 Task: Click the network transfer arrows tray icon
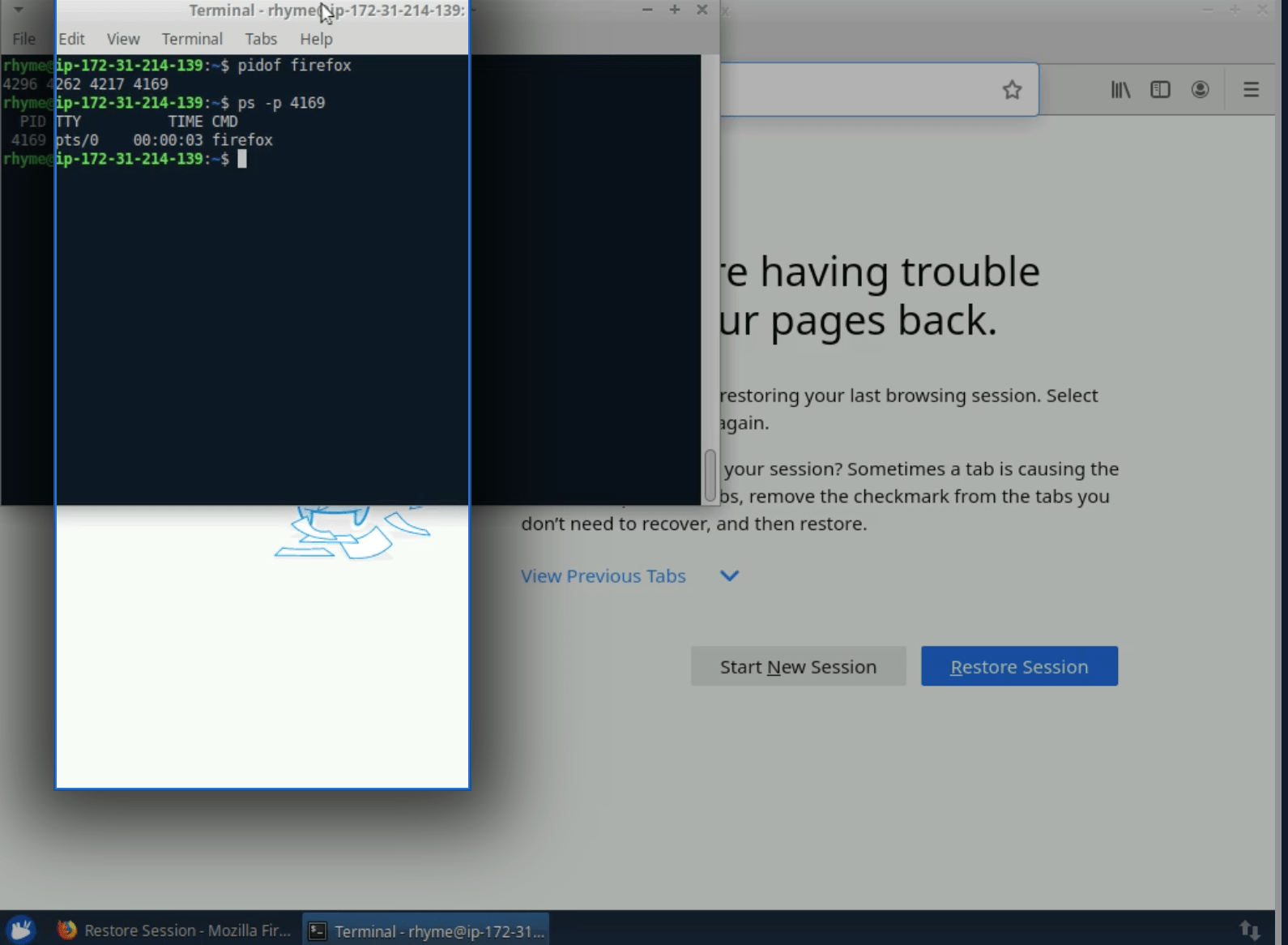point(1250,930)
